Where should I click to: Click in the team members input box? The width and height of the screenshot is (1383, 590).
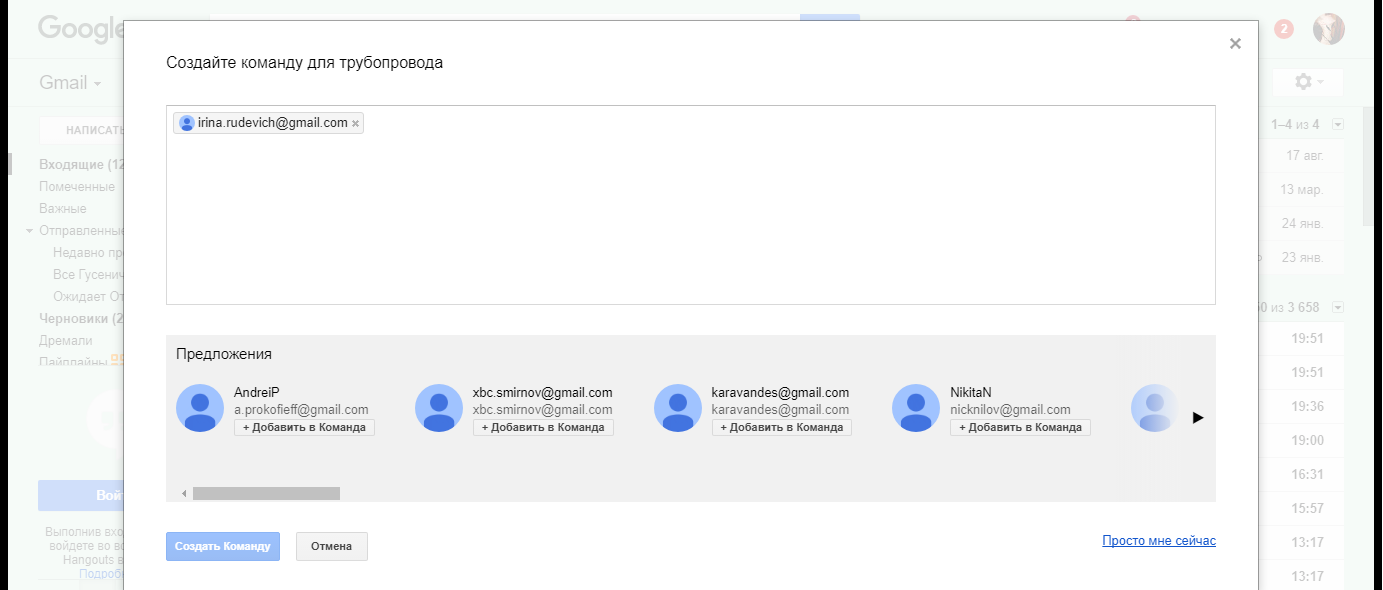[x=691, y=205]
